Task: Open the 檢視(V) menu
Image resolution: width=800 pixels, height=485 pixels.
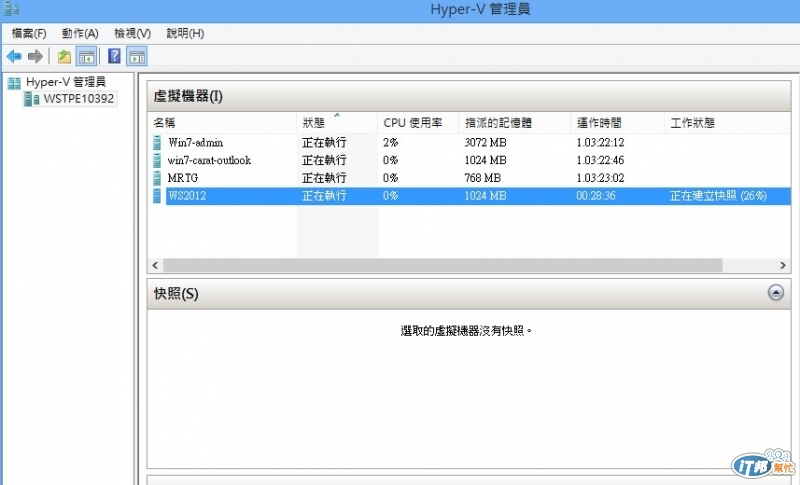Action: point(132,34)
